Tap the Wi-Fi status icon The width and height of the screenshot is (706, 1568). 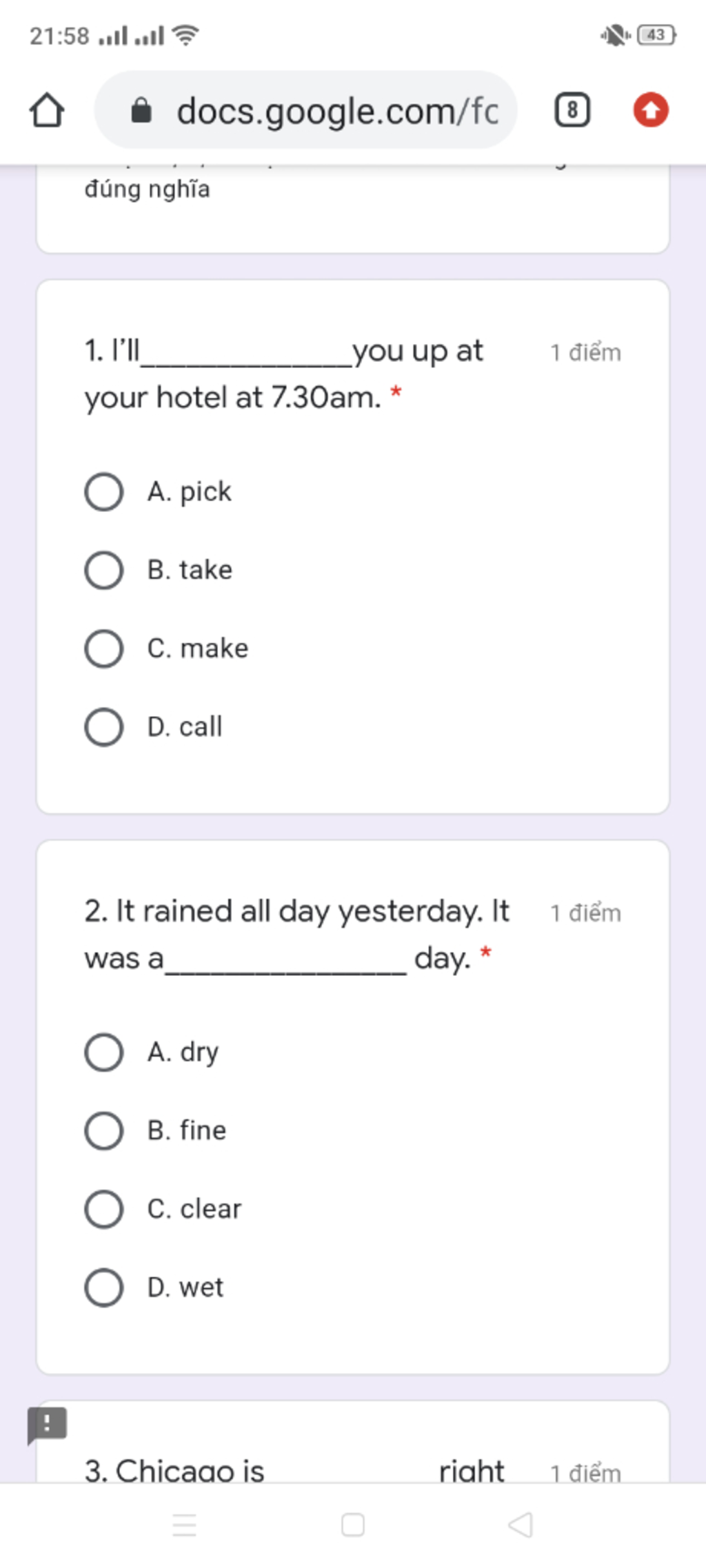click(185, 34)
